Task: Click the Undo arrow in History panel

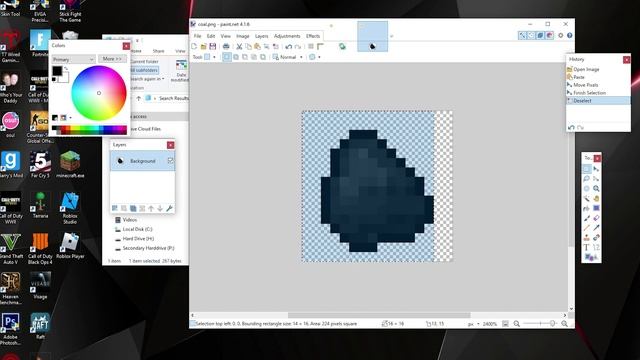Action: [571, 128]
